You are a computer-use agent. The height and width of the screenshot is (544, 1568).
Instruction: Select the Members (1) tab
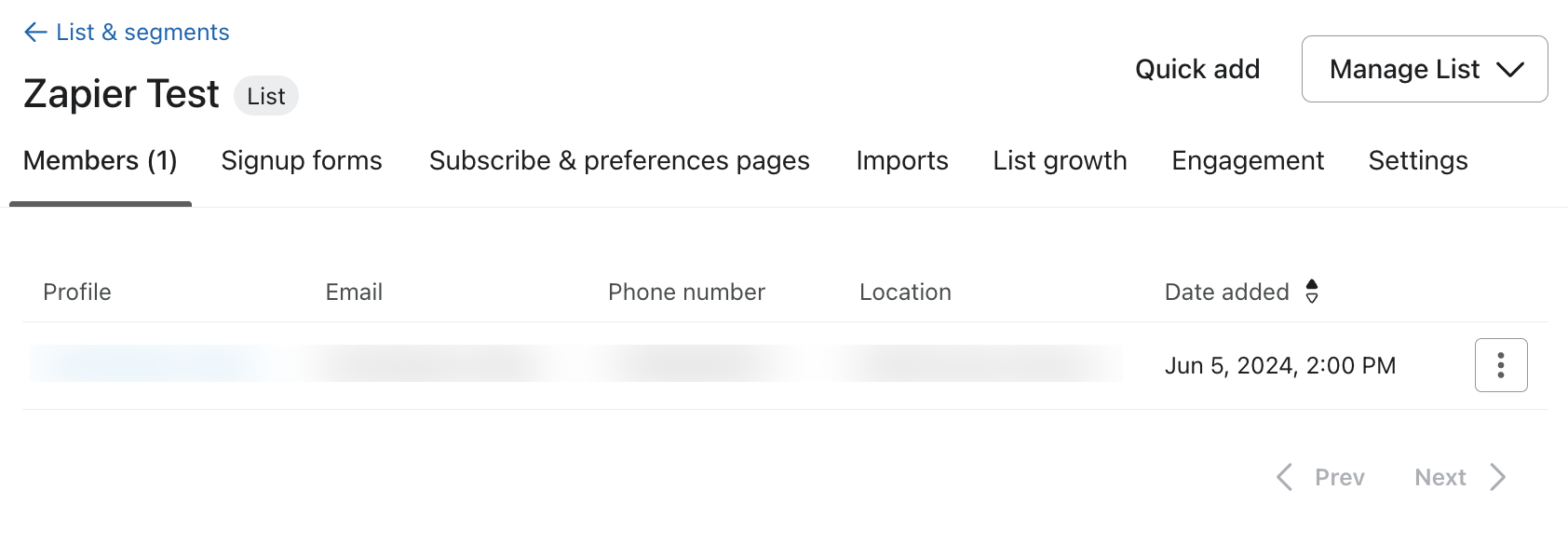[x=100, y=161]
